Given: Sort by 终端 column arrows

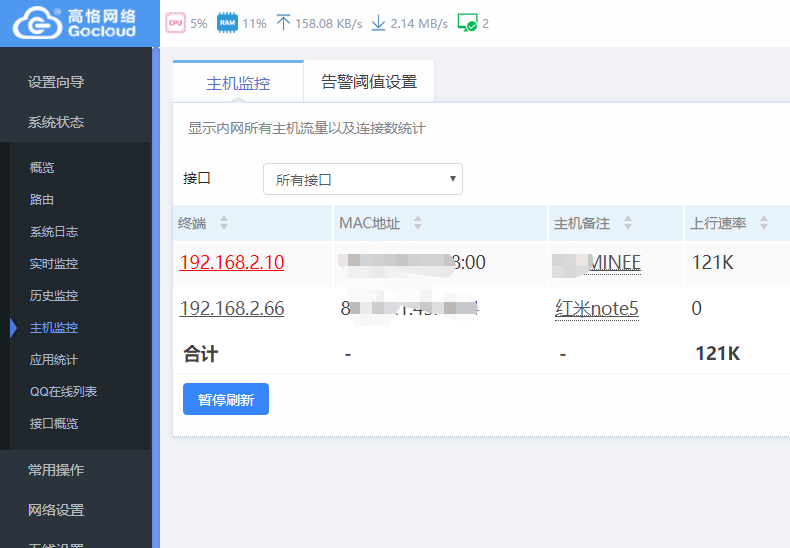Looking at the screenshot, I should [x=224, y=223].
